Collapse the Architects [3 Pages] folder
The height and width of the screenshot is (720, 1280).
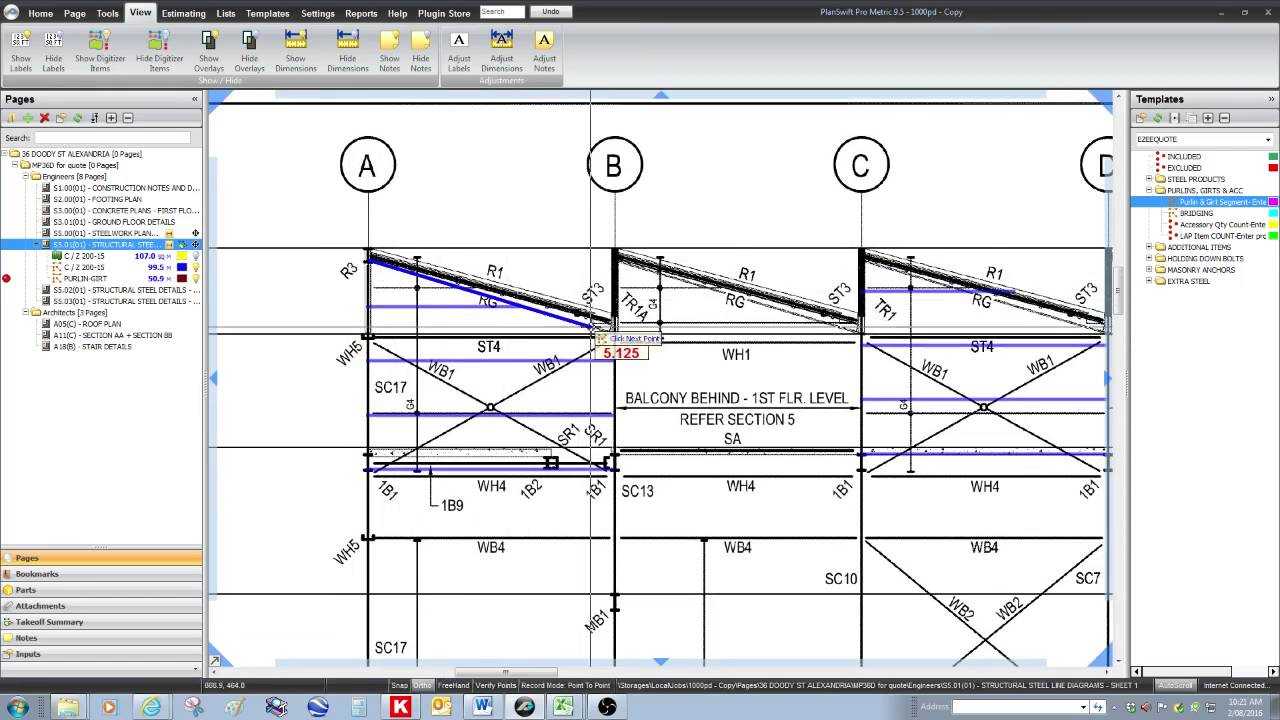click(x=26, y=312)
